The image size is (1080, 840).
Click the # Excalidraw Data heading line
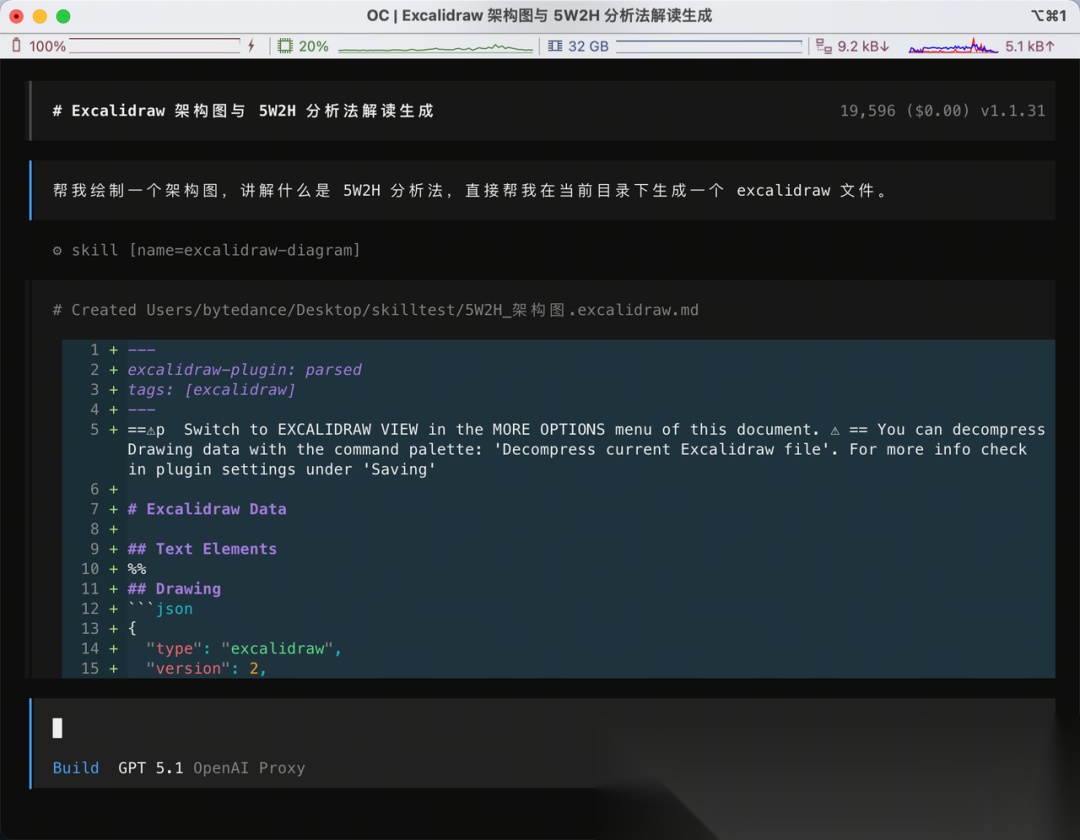pyautogui.click(x=207, y=509)
